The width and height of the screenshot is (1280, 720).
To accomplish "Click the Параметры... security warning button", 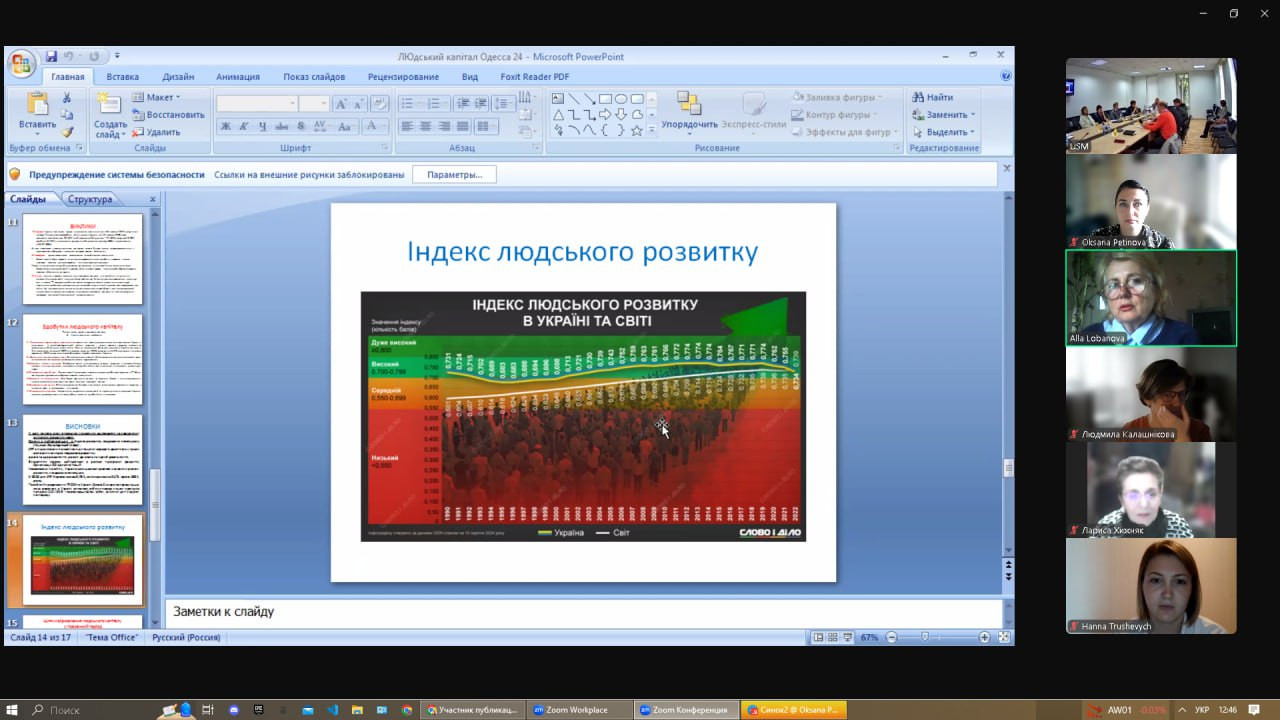I will pyautogui.click(x=454, y=174).
